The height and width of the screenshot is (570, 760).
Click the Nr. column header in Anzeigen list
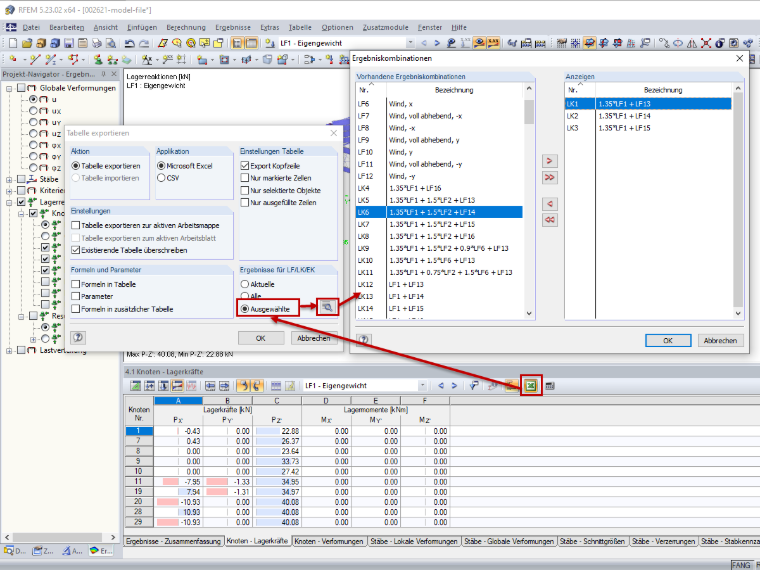pyautogui.click(x=580, y=90)
